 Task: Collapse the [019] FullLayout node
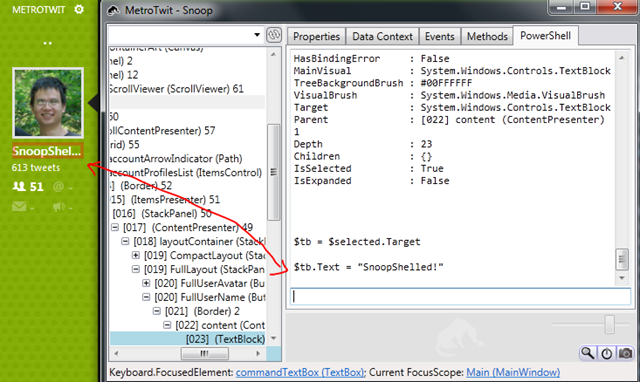tap(136, 269)
